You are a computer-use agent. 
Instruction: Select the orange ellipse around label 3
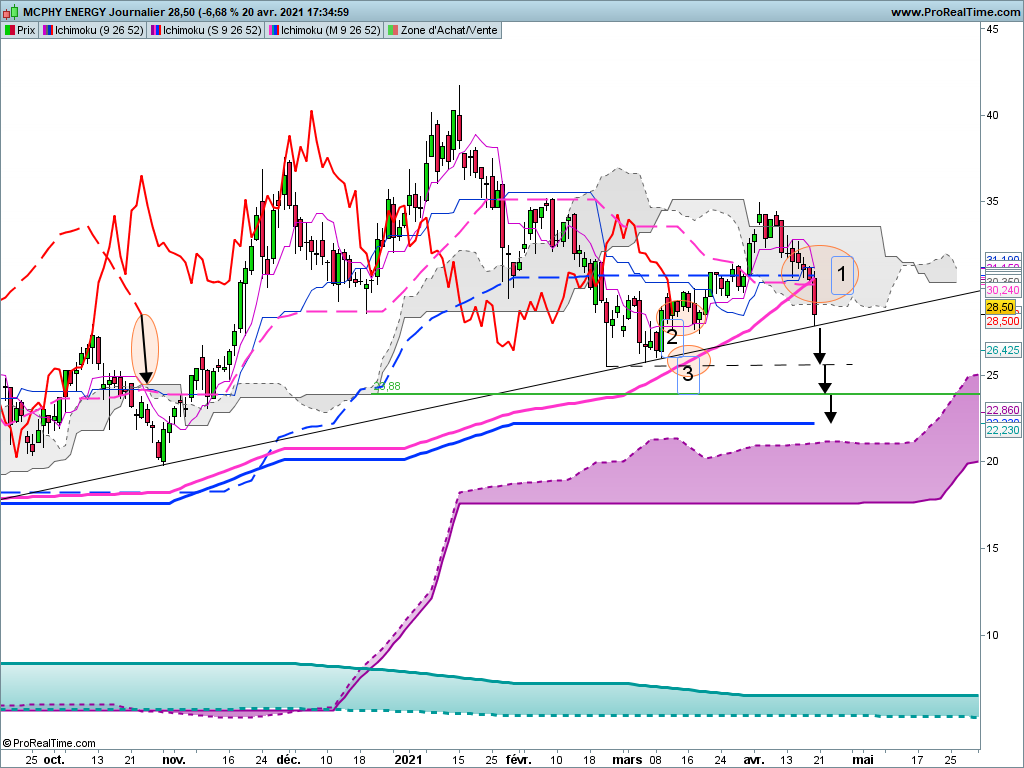click(x=687, y=361)
